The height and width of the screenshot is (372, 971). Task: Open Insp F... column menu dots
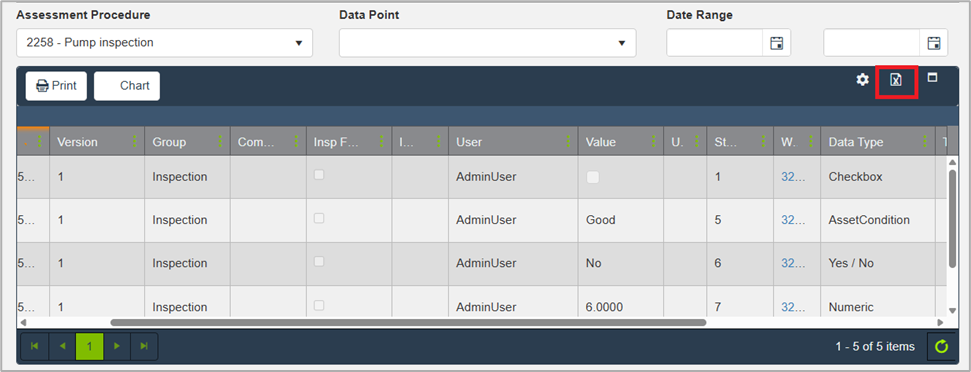(x=382, y=142)
